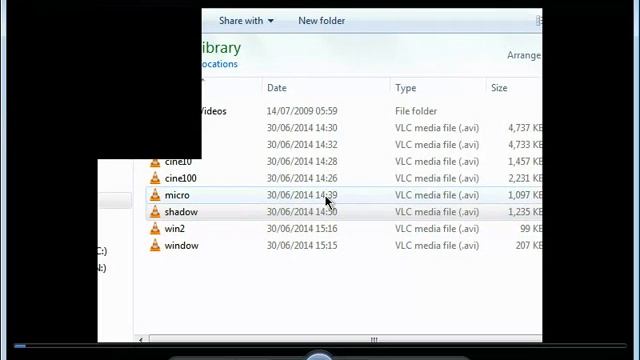Click the size value 1,457 KB

coord(525,162)
